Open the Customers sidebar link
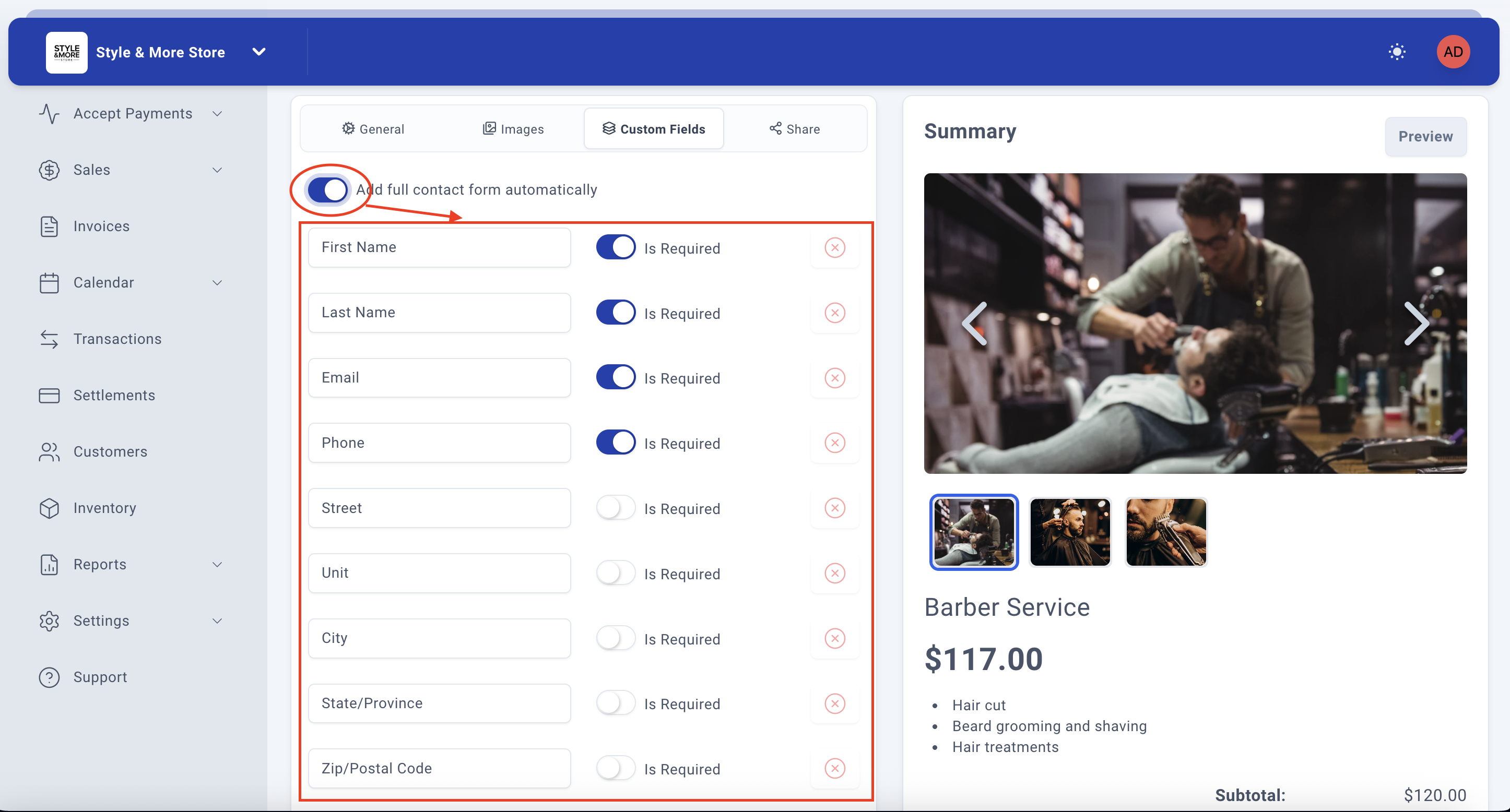Image resolution: width=1510 pixels, height=812 pixels. pos(110,452)
